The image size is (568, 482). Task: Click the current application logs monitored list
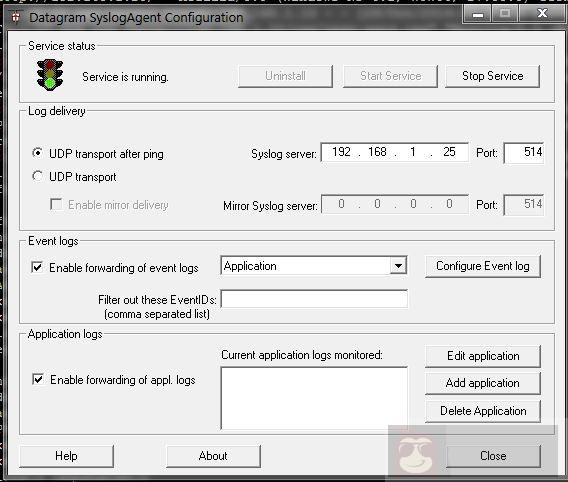pos(314,398)
